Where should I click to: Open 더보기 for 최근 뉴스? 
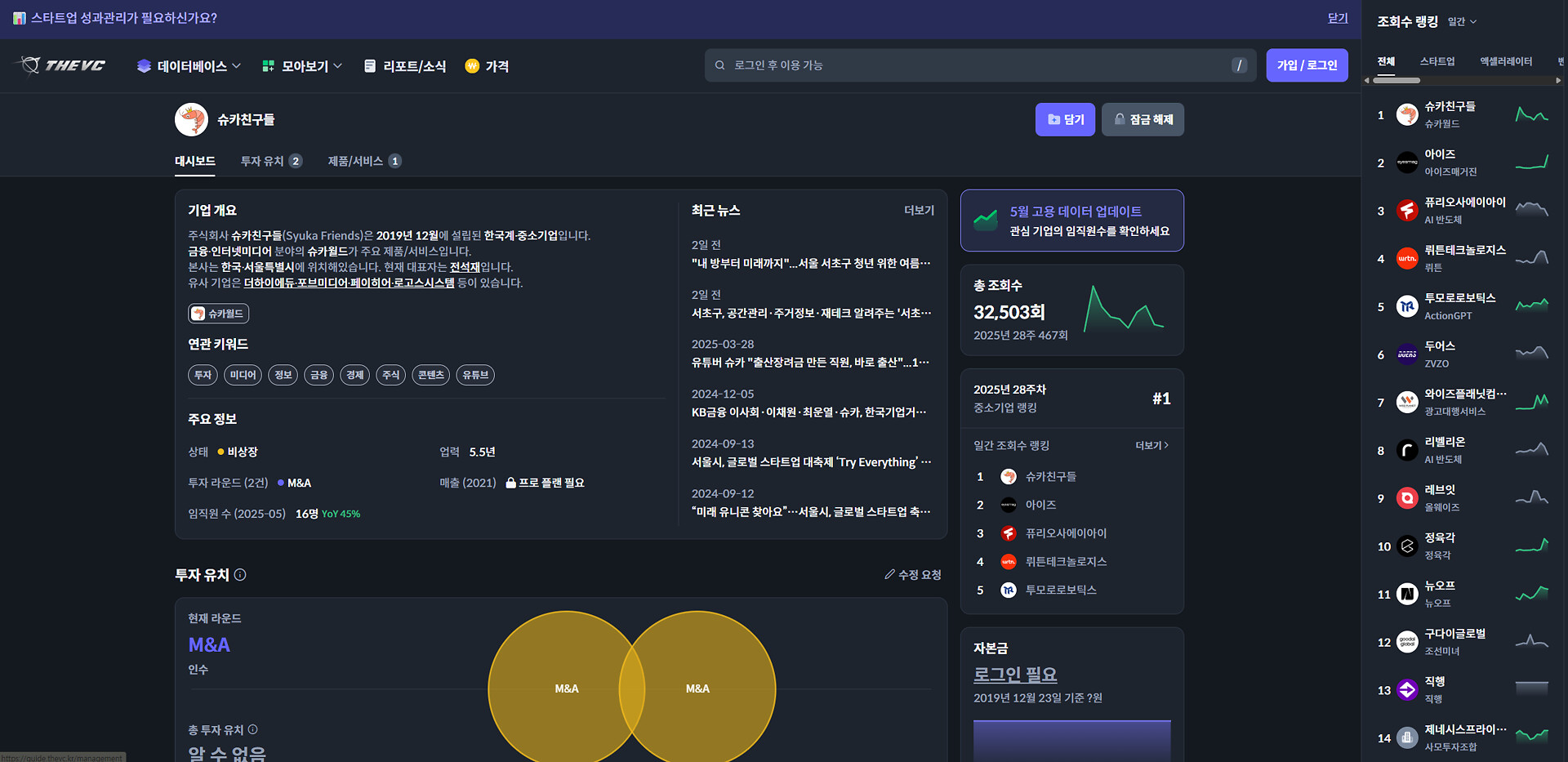click(x=919, y=210)
